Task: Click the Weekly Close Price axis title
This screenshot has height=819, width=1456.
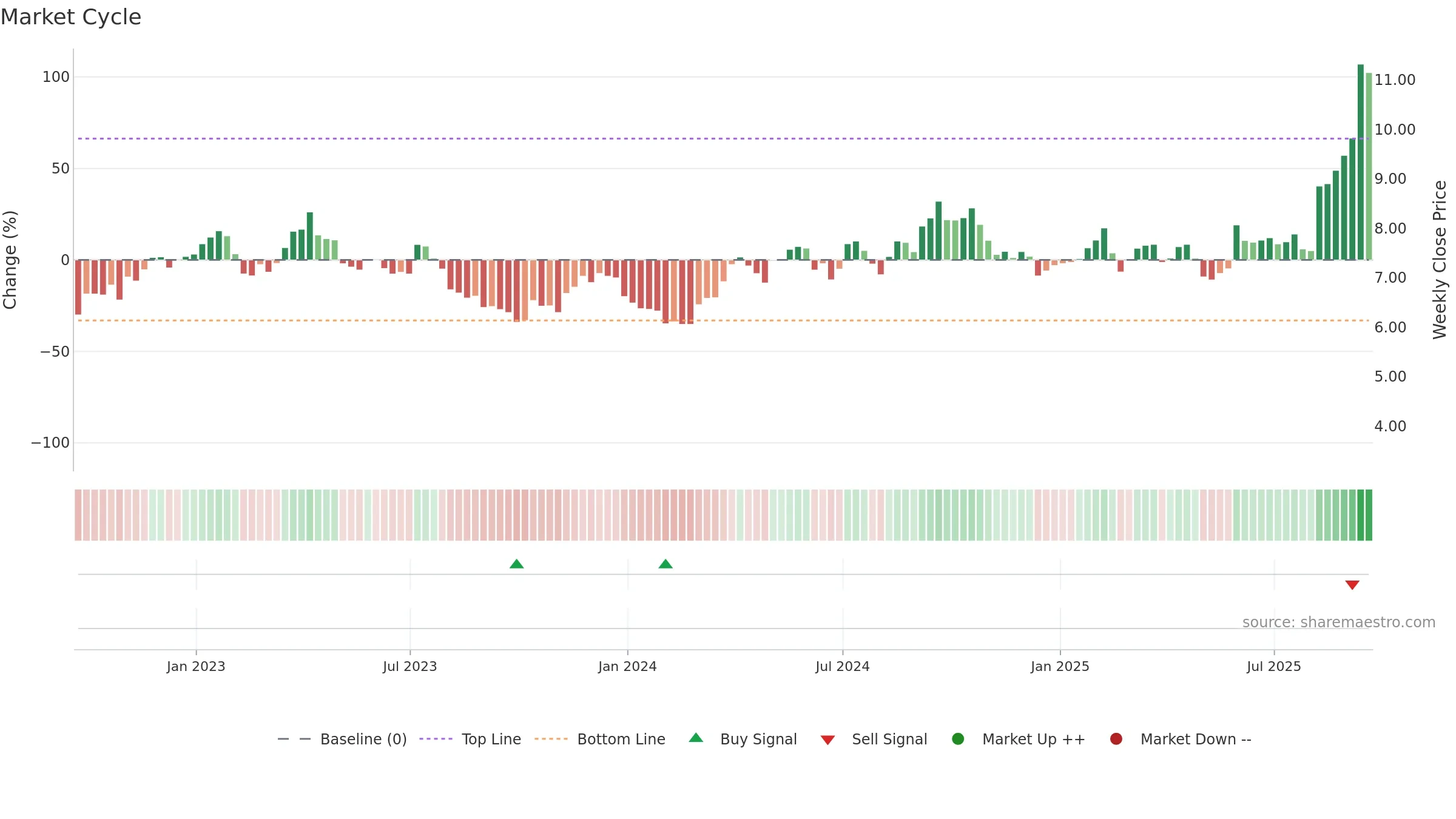Action: [x=1440, y=260]
